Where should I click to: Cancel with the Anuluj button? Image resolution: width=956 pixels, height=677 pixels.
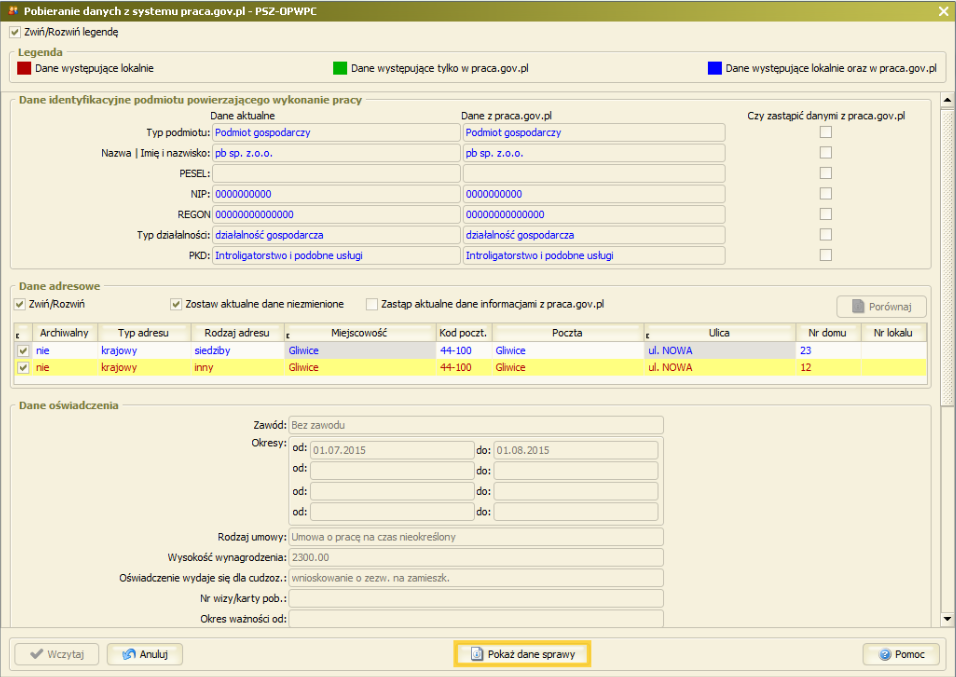coord(145,654)
